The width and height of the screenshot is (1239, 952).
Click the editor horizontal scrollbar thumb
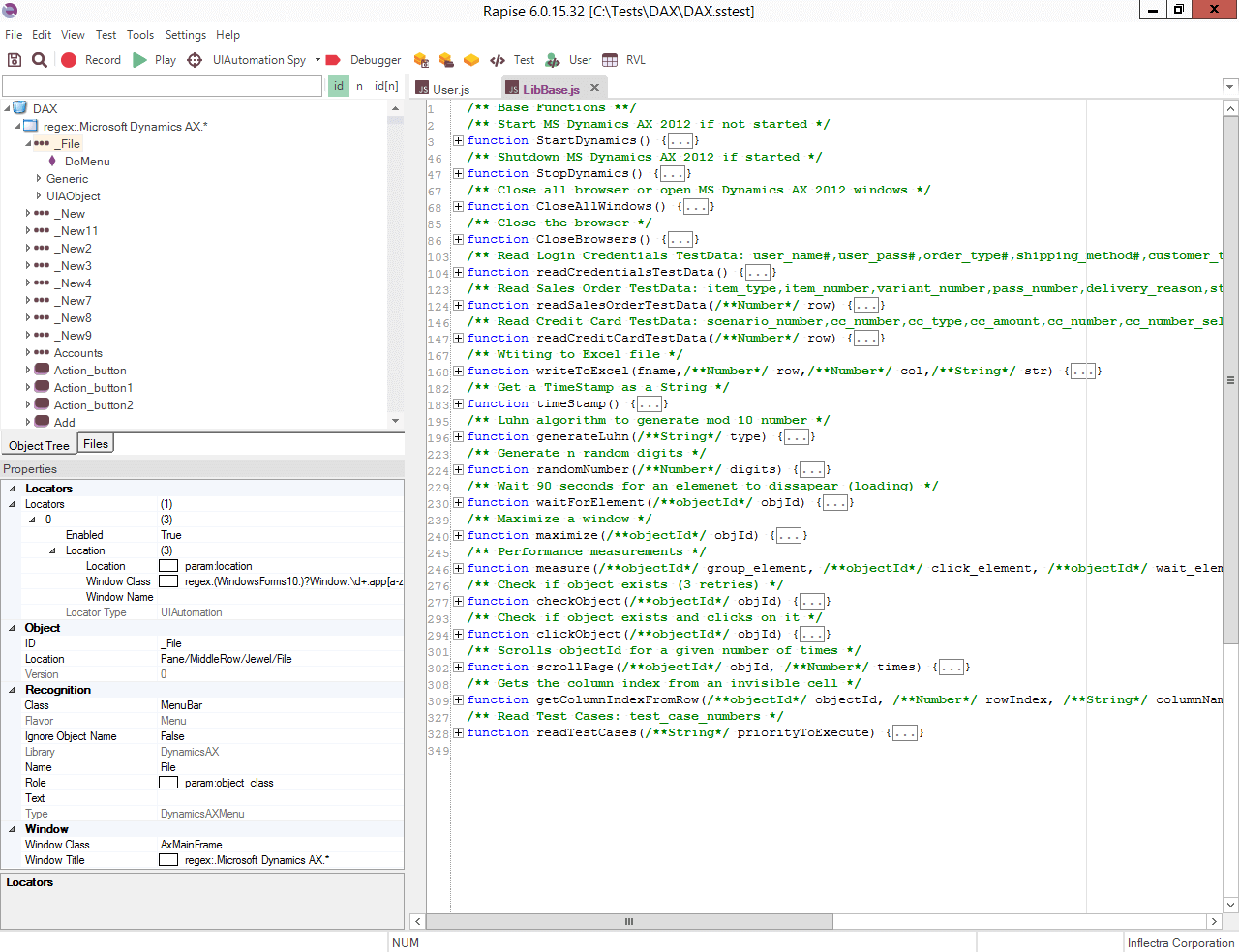tap(629, 921)
